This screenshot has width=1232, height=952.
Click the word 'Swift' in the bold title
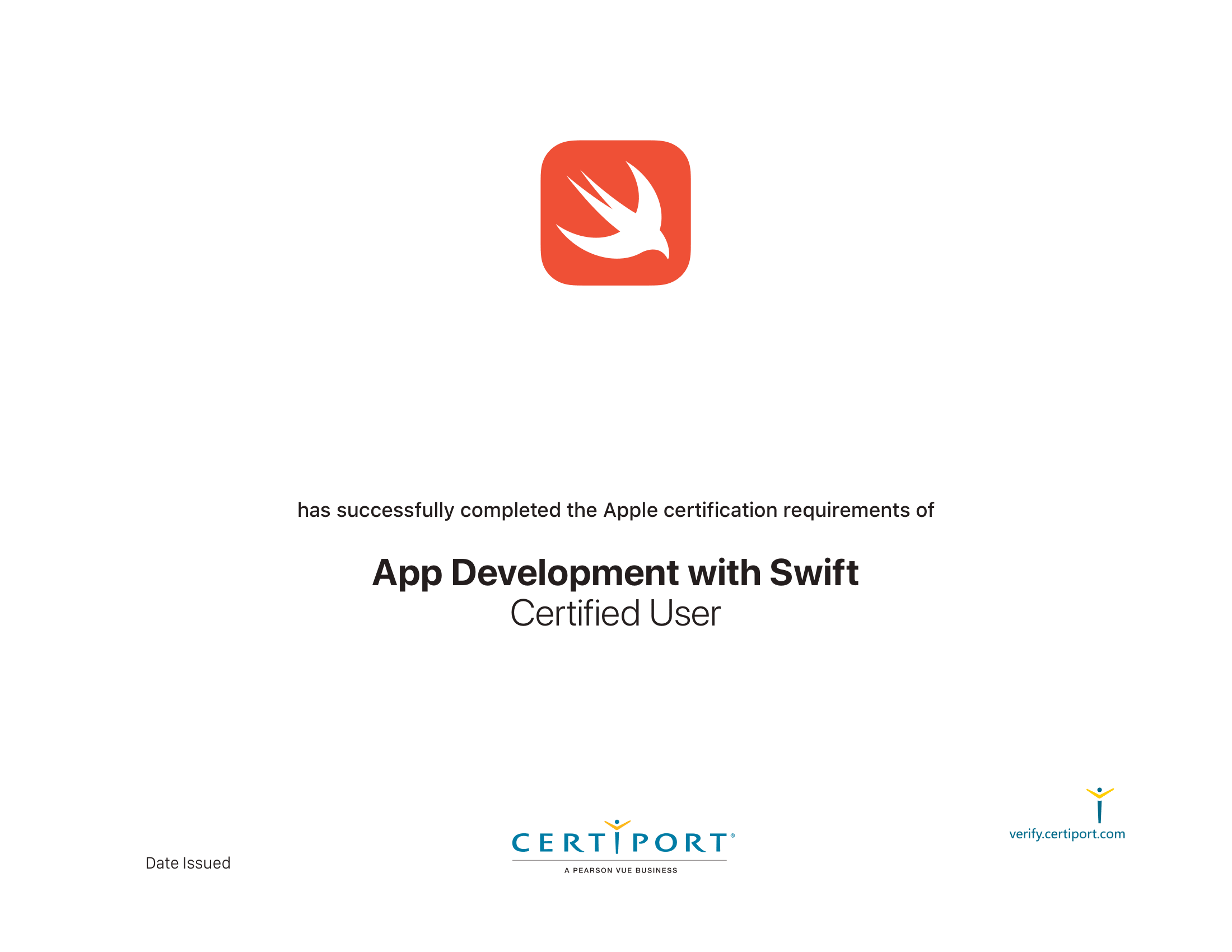pyautogui.click(x=814, y=573)
